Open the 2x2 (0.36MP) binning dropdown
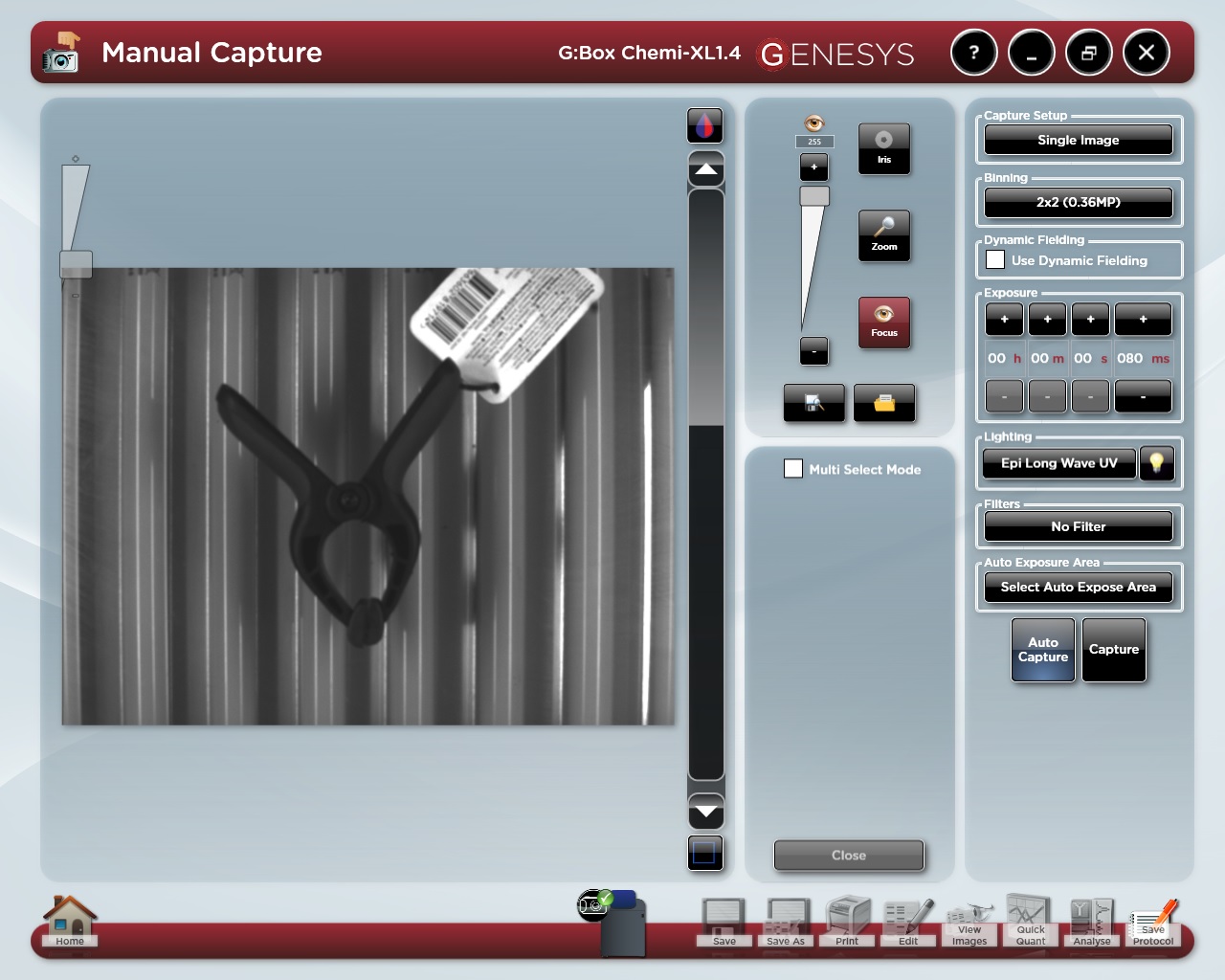The width and height of the screenshot is (1225, 980). [1079, 202]
